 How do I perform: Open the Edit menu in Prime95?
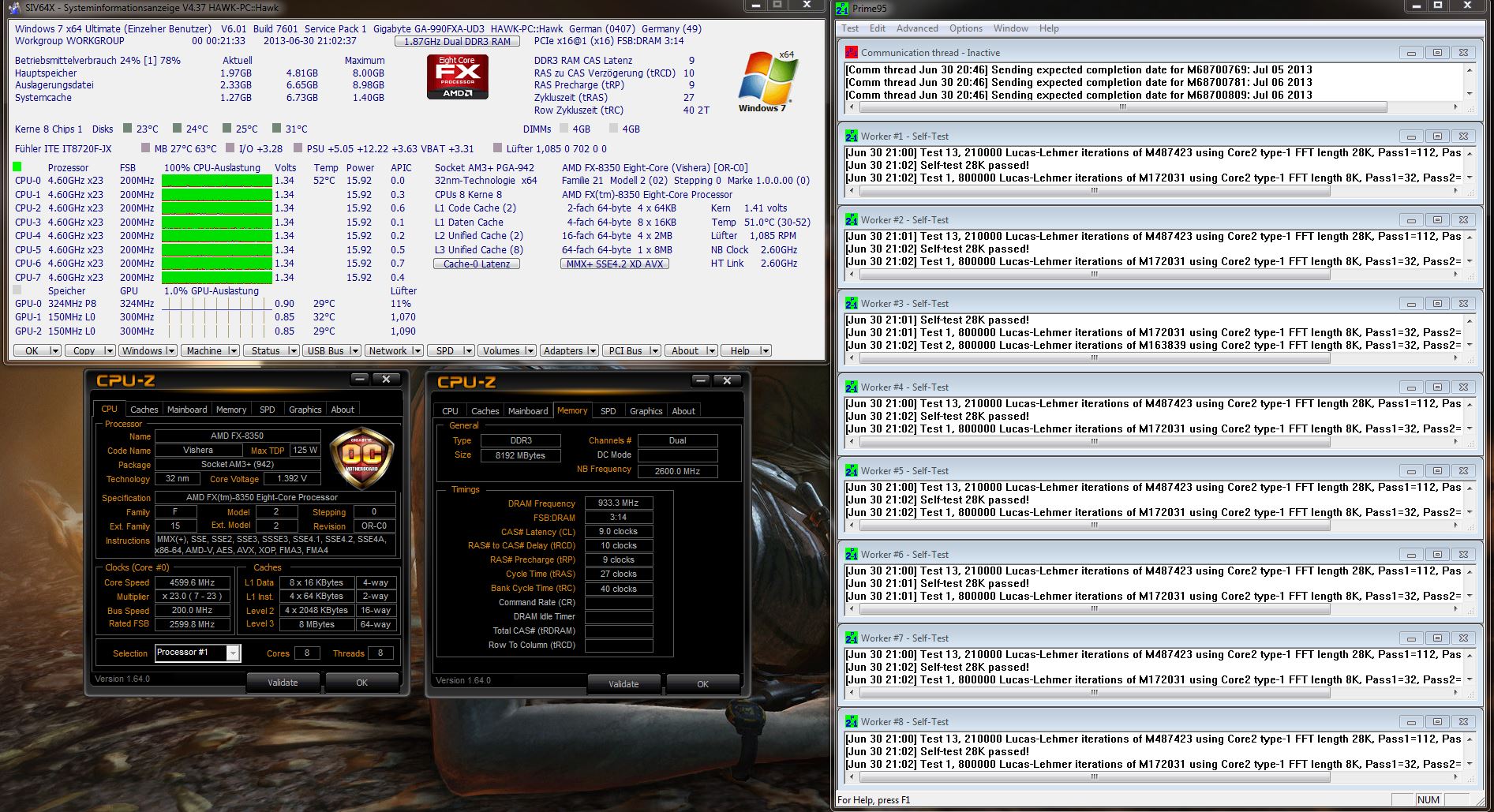tap(878, 28)
